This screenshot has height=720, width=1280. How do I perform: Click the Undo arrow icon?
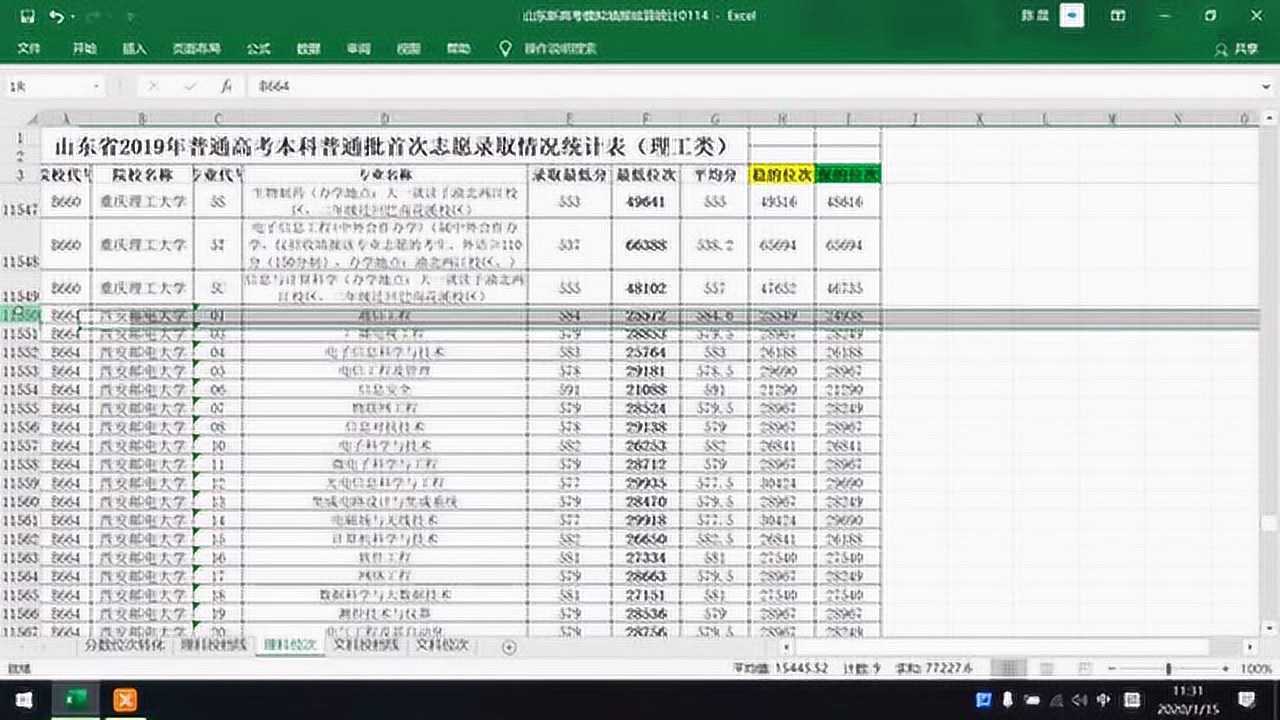[55, 16]
